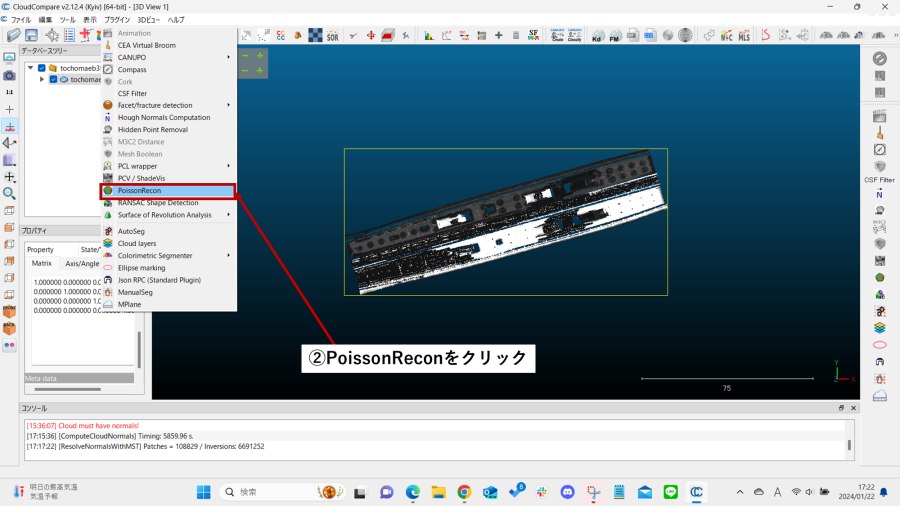The width and height of the screenshot is (900, 506).
Task: Open File Explorer from the taskbar
Action: [x=439, y=492]
